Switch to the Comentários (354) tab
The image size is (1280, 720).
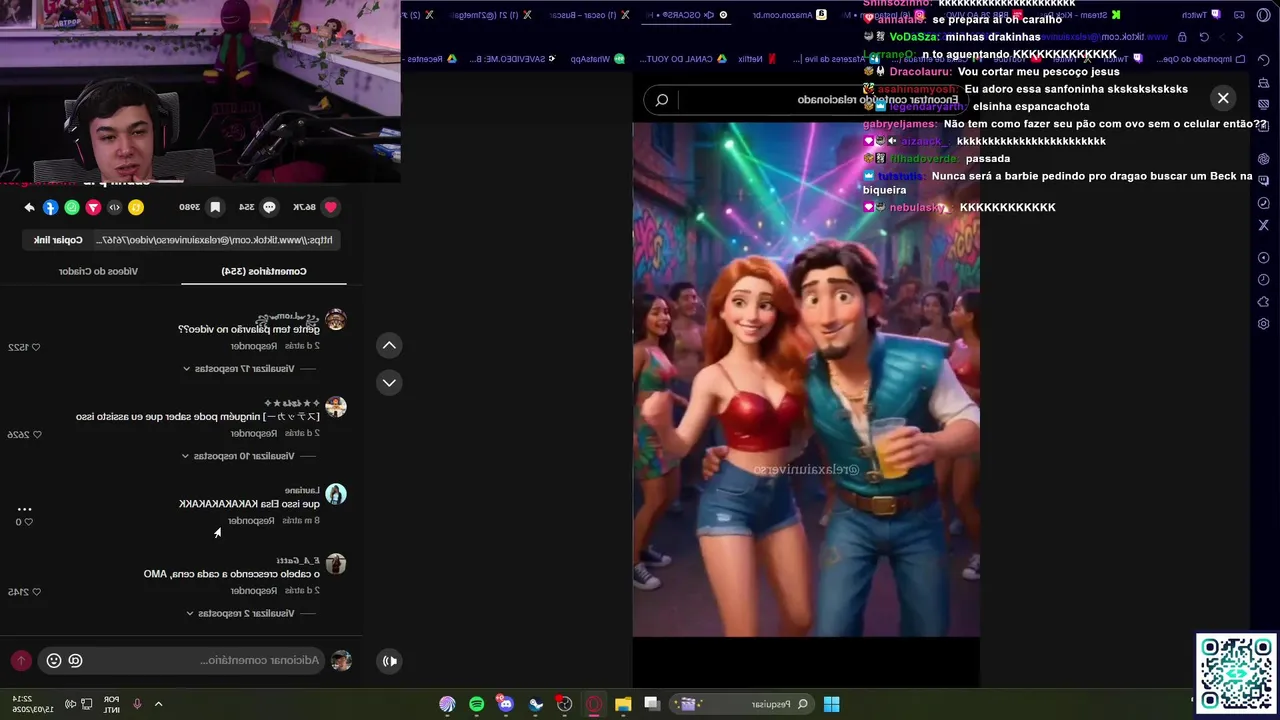pyautogui.click(x=264, y=271)
